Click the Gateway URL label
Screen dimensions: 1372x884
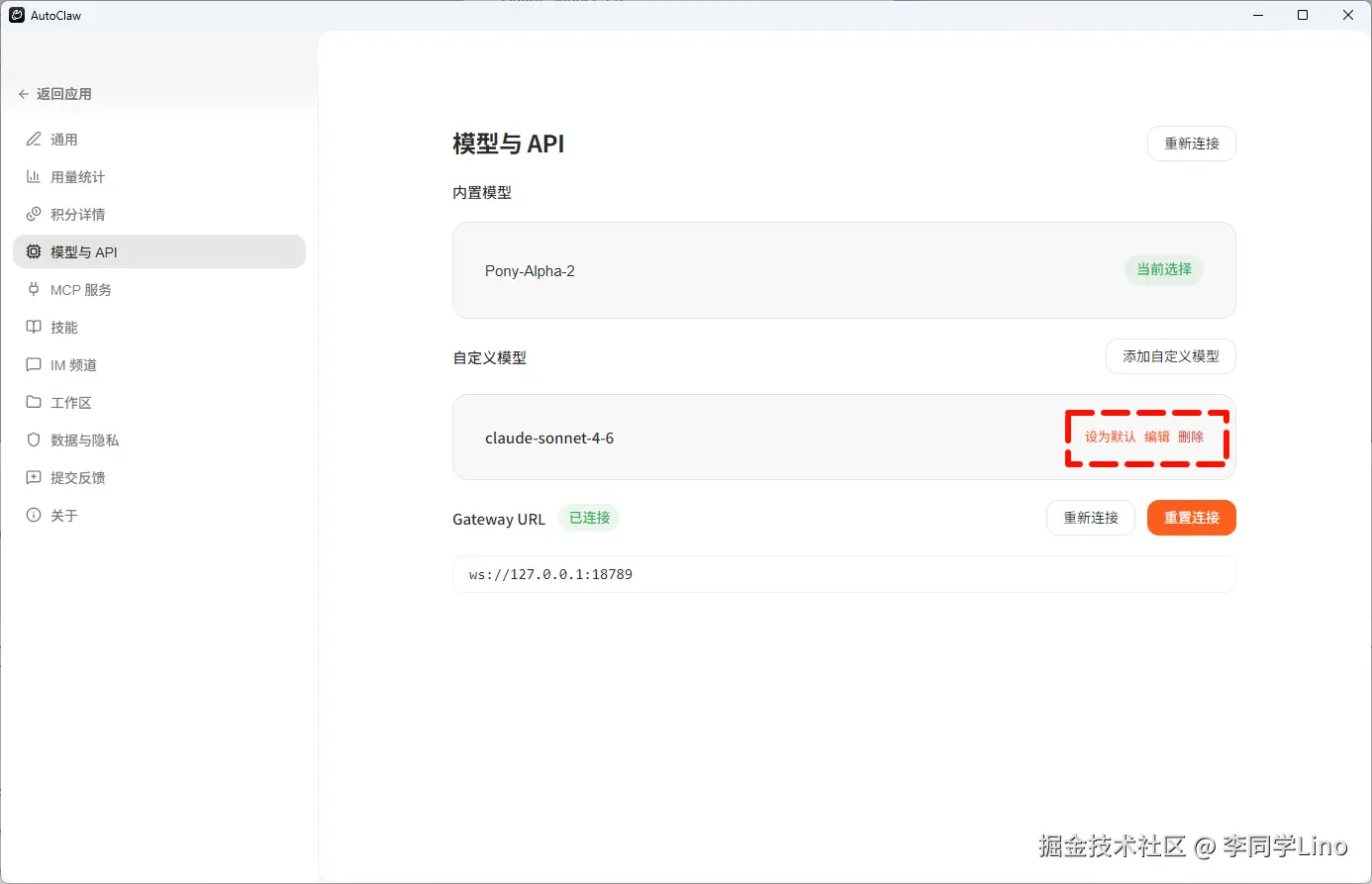499,519
